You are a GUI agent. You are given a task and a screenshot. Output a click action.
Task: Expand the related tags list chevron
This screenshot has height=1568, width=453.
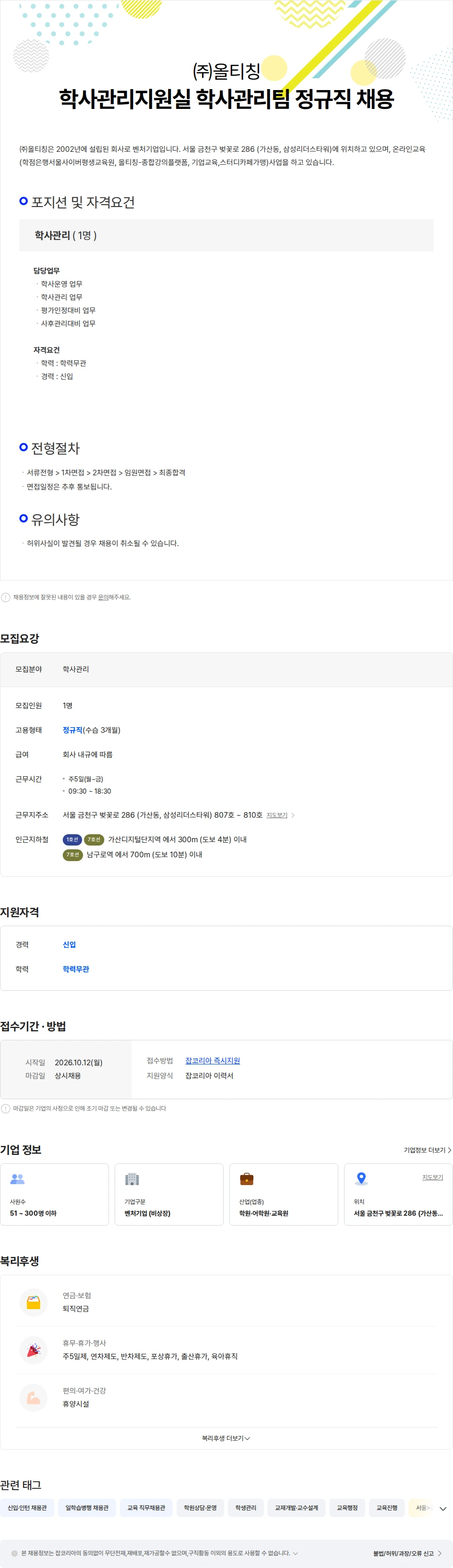pyautogui.click(x=443, y=1509)
